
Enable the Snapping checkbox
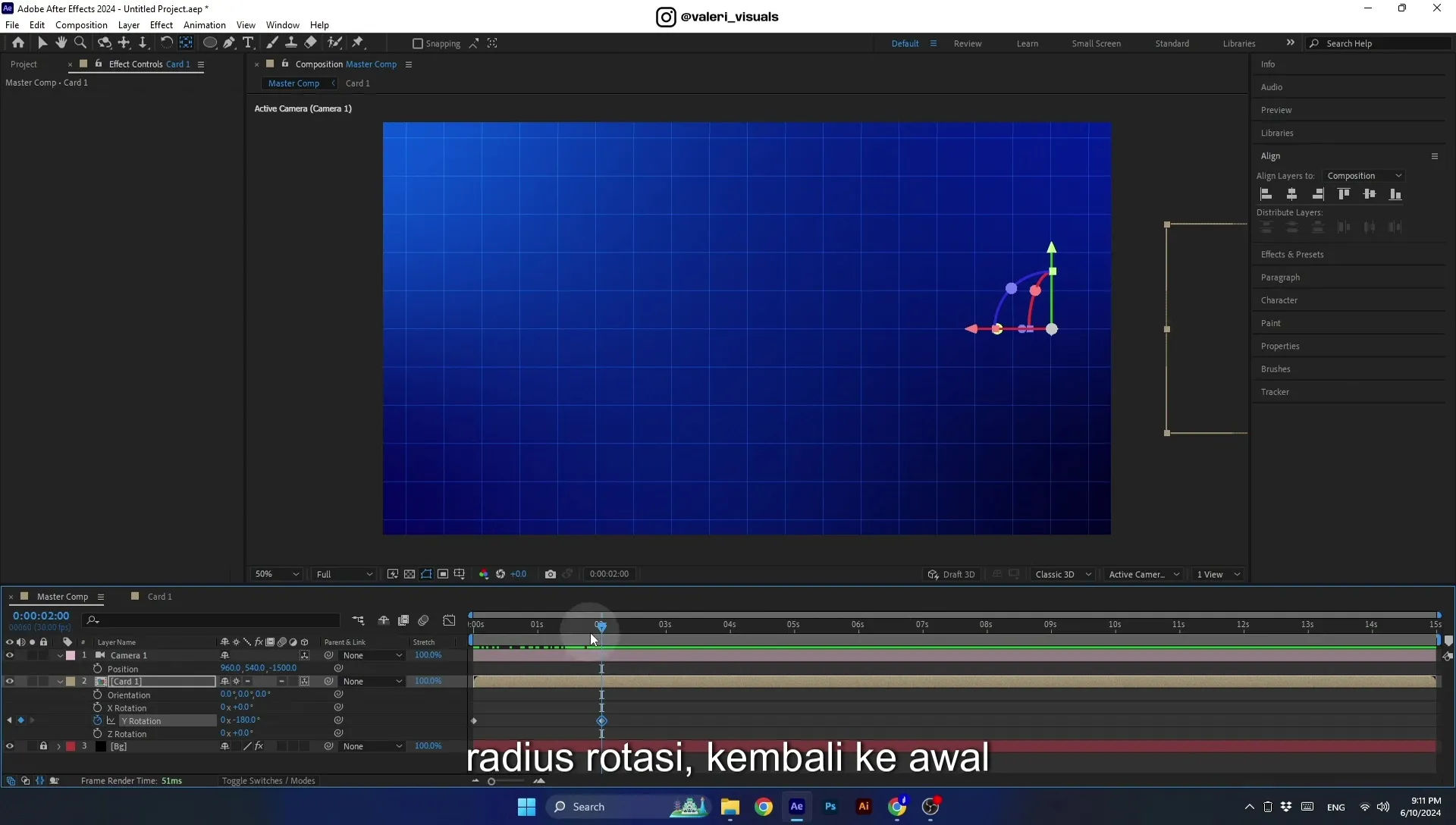coord(417,44)
